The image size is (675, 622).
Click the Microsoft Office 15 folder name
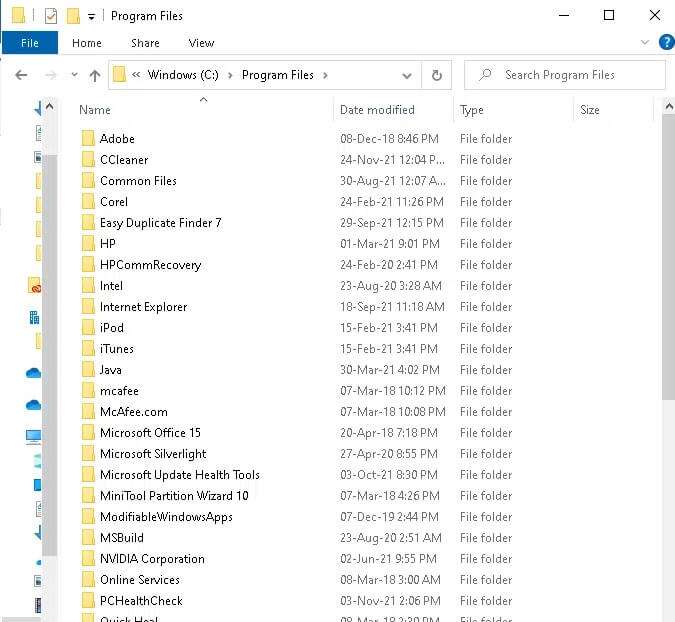(x=150, y=433)
